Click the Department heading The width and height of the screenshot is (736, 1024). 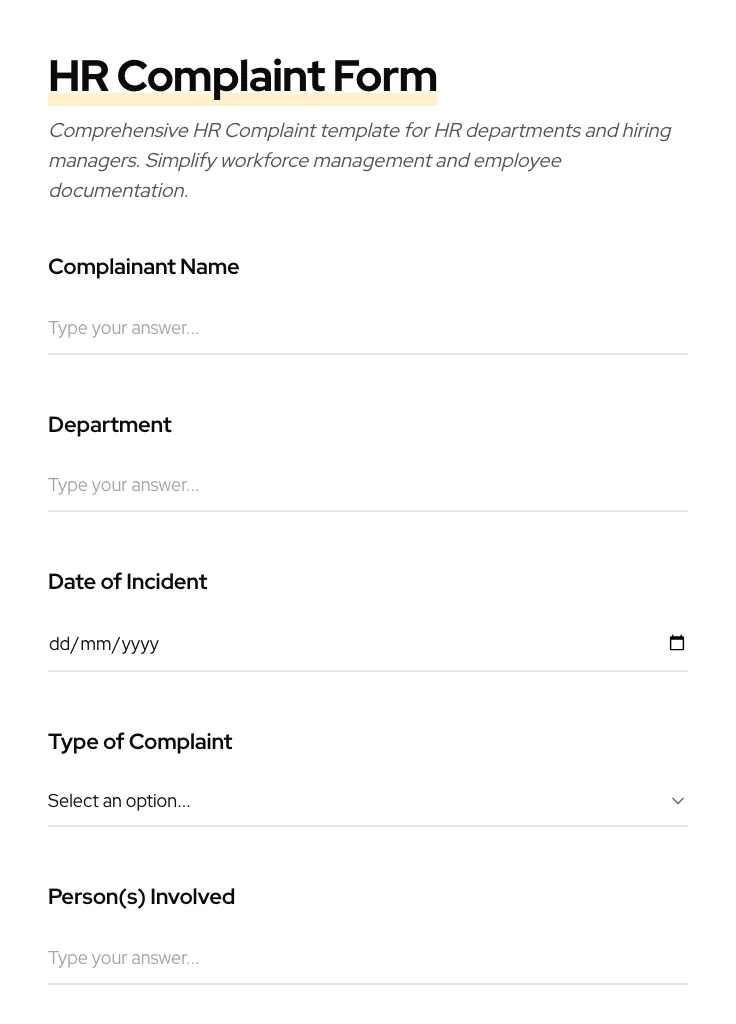[x=110, y=425]
